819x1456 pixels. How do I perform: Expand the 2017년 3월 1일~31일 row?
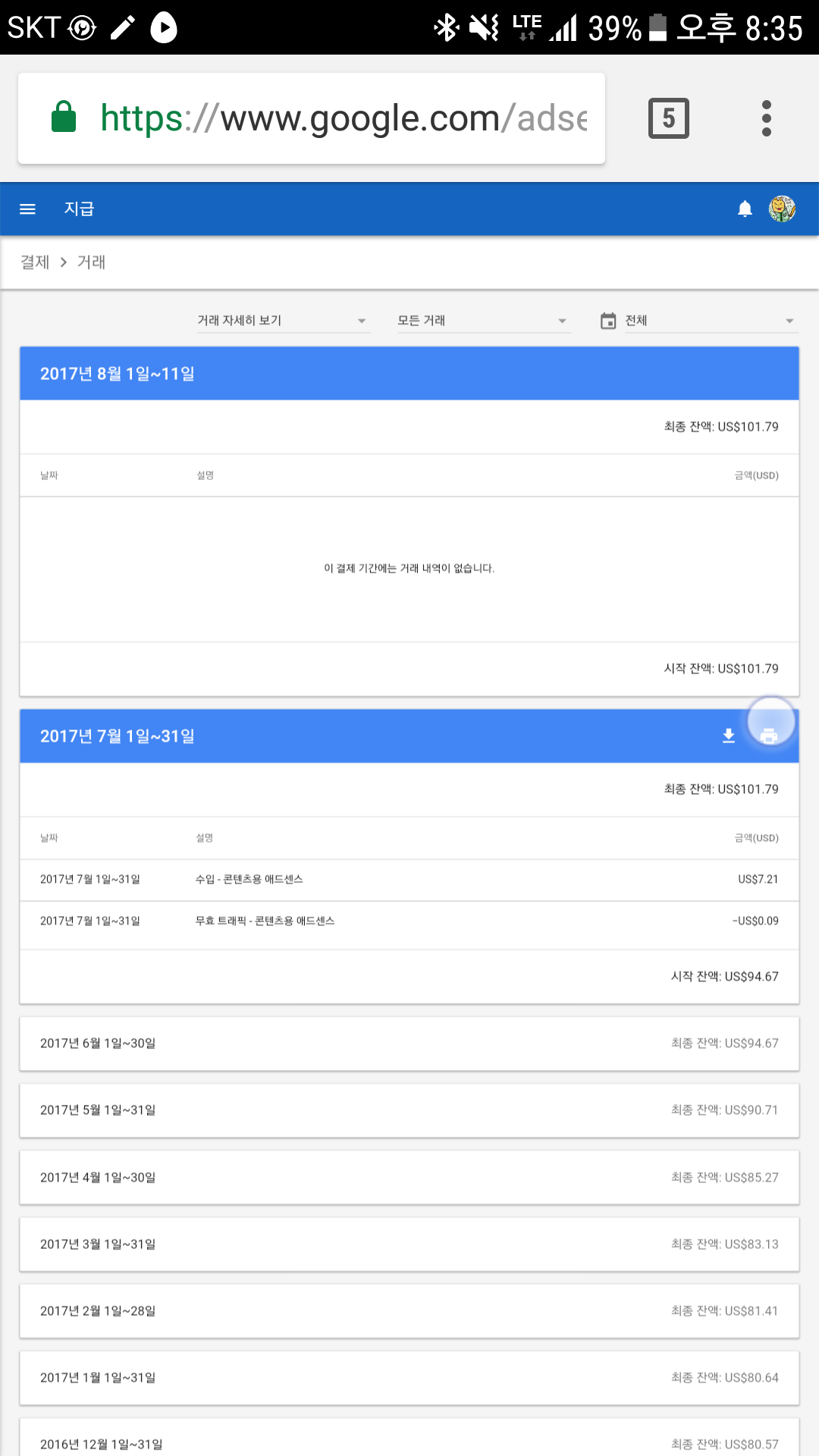pos(409,1244)
